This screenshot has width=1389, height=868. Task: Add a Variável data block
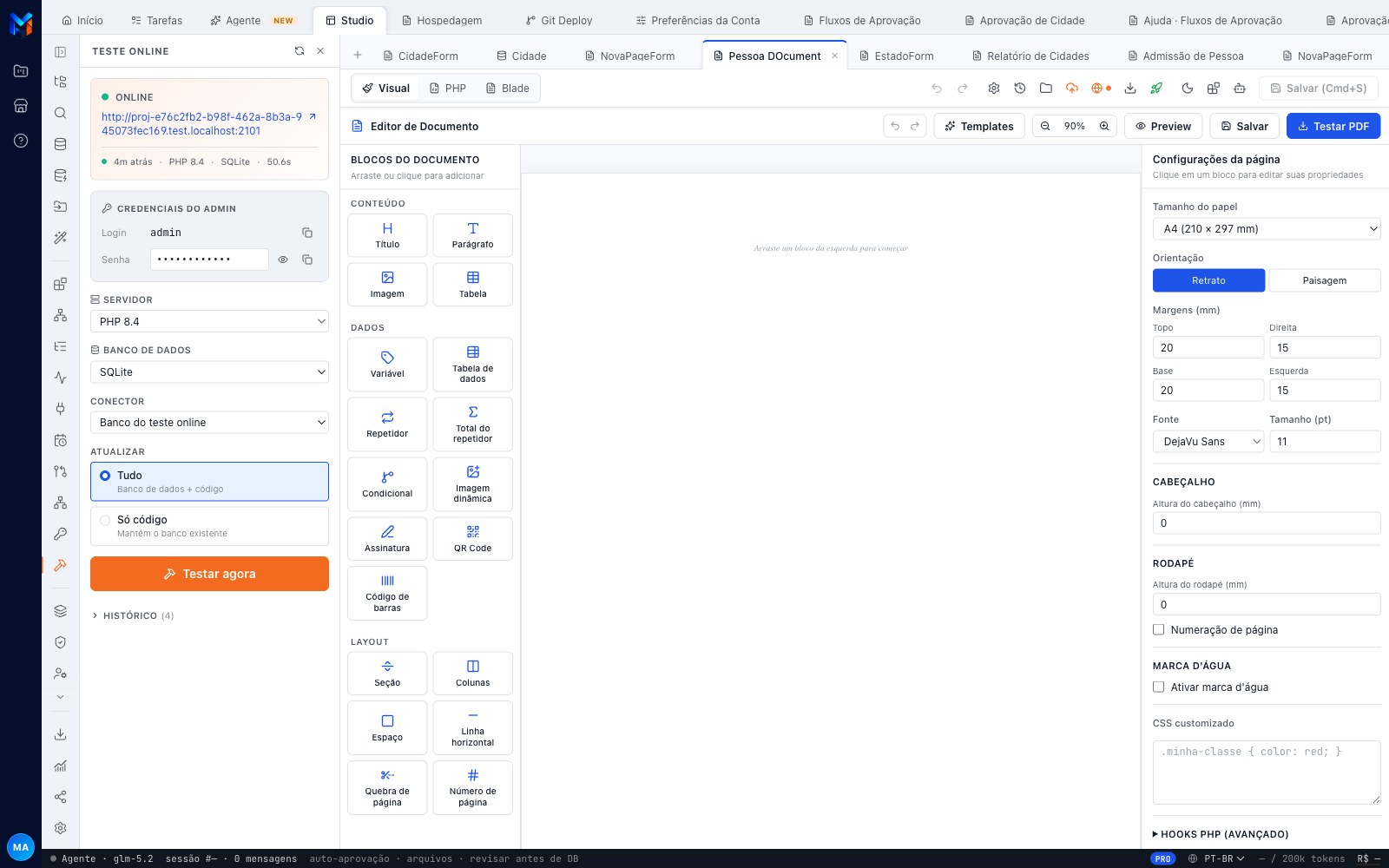click(387, 365)
